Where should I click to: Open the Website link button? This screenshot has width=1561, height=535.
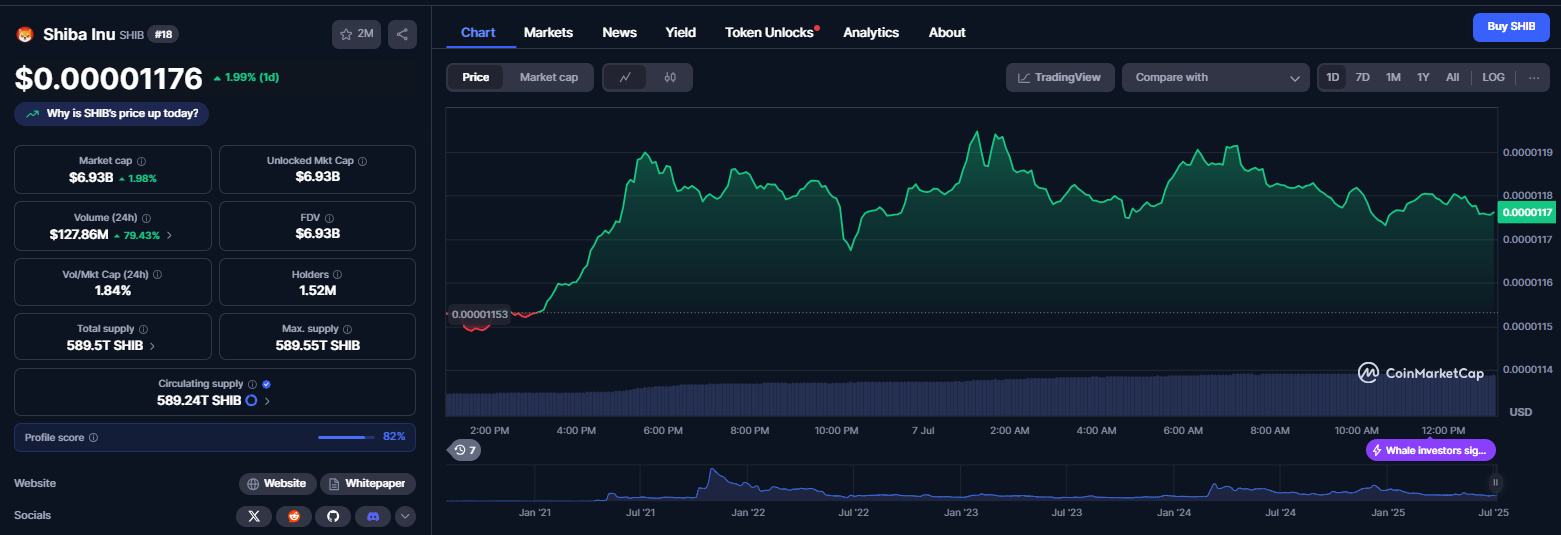(277, 483)
